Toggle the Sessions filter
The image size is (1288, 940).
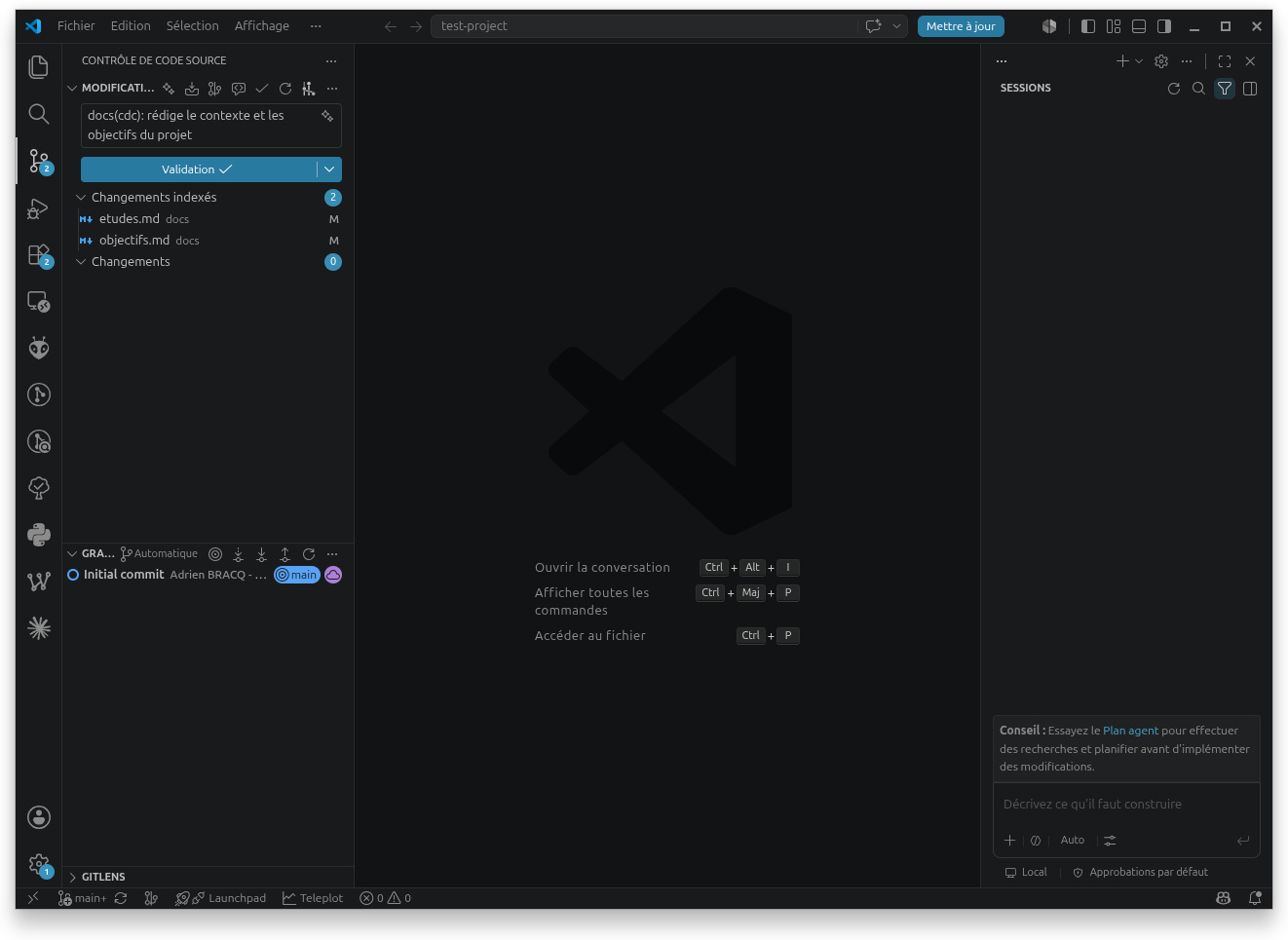pyautogui.click(x=1225, y=89)
